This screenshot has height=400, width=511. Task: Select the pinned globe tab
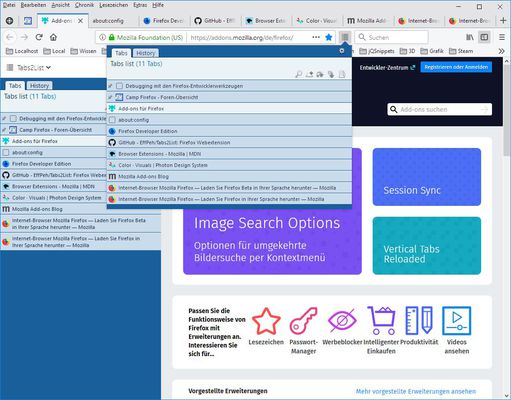point(10,21)
